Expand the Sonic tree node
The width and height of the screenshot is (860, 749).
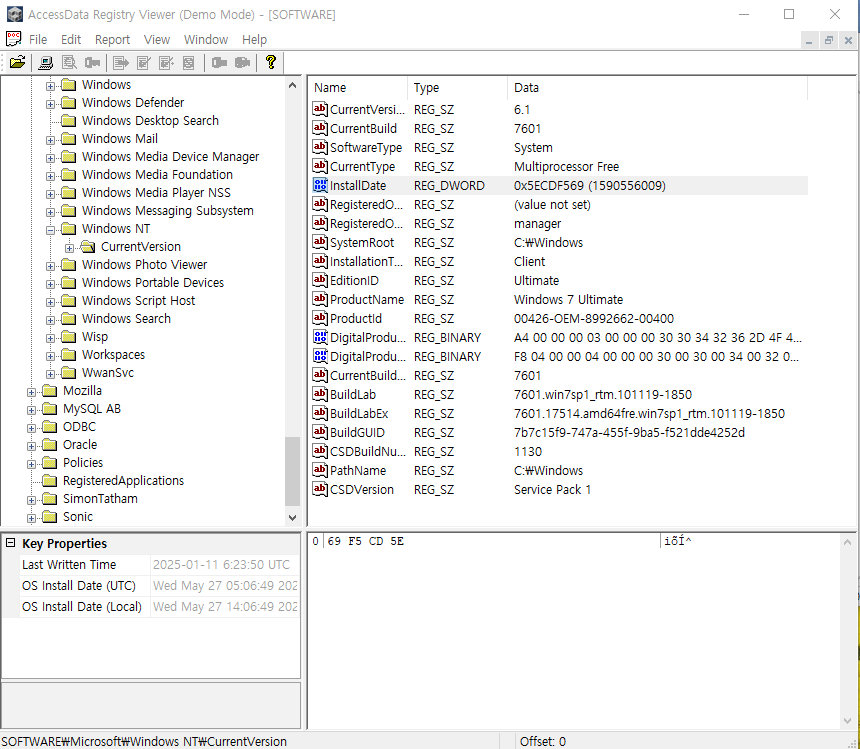[x=31, y=518]
